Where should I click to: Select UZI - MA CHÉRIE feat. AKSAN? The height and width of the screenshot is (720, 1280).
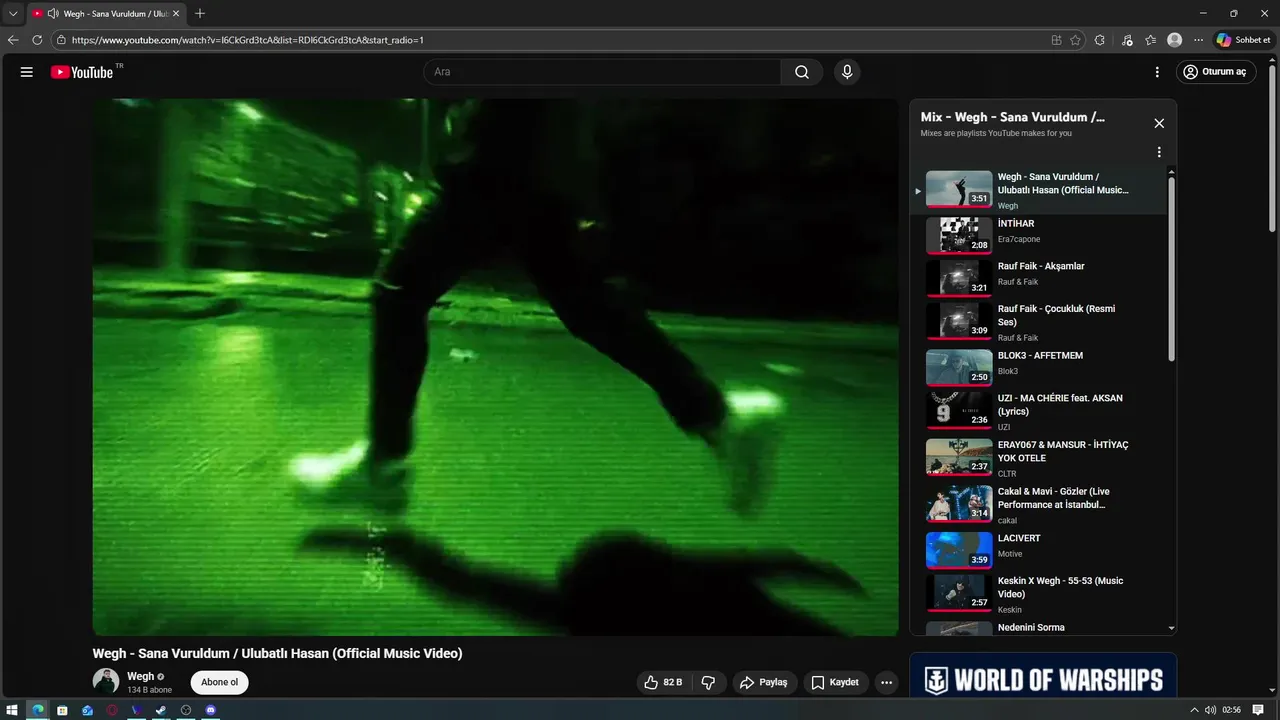coord(1040,411)
